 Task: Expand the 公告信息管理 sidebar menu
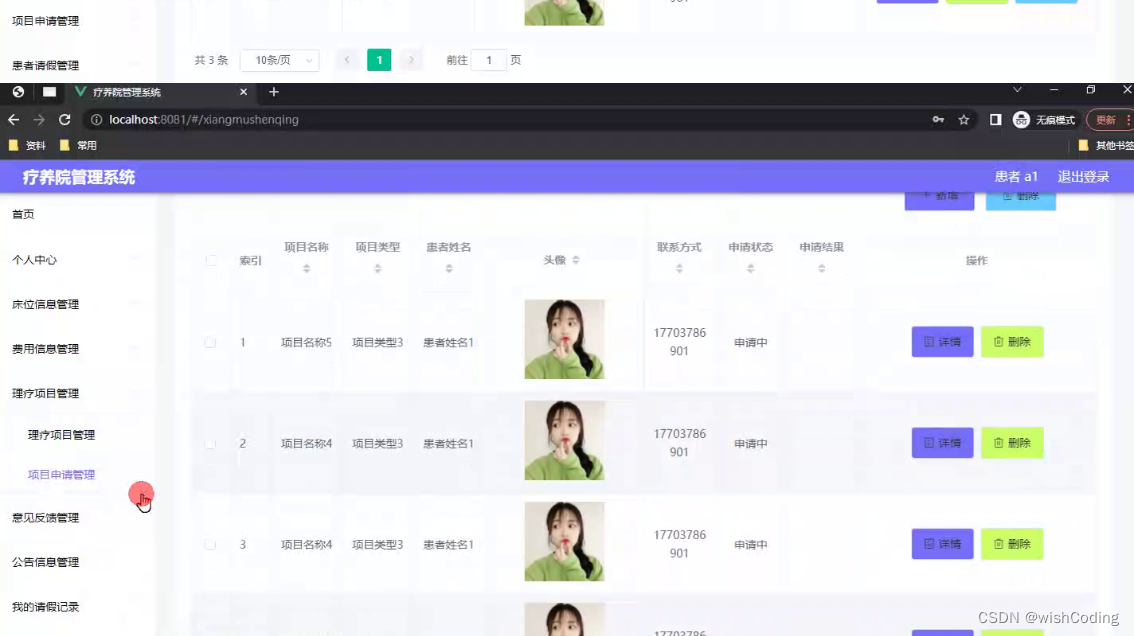coord(78,562)
